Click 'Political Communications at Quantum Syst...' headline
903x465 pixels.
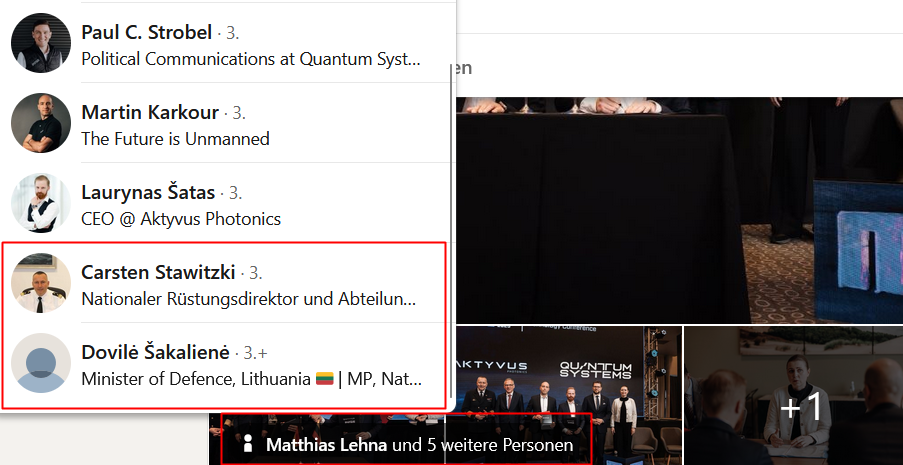(x=251, y=59)
